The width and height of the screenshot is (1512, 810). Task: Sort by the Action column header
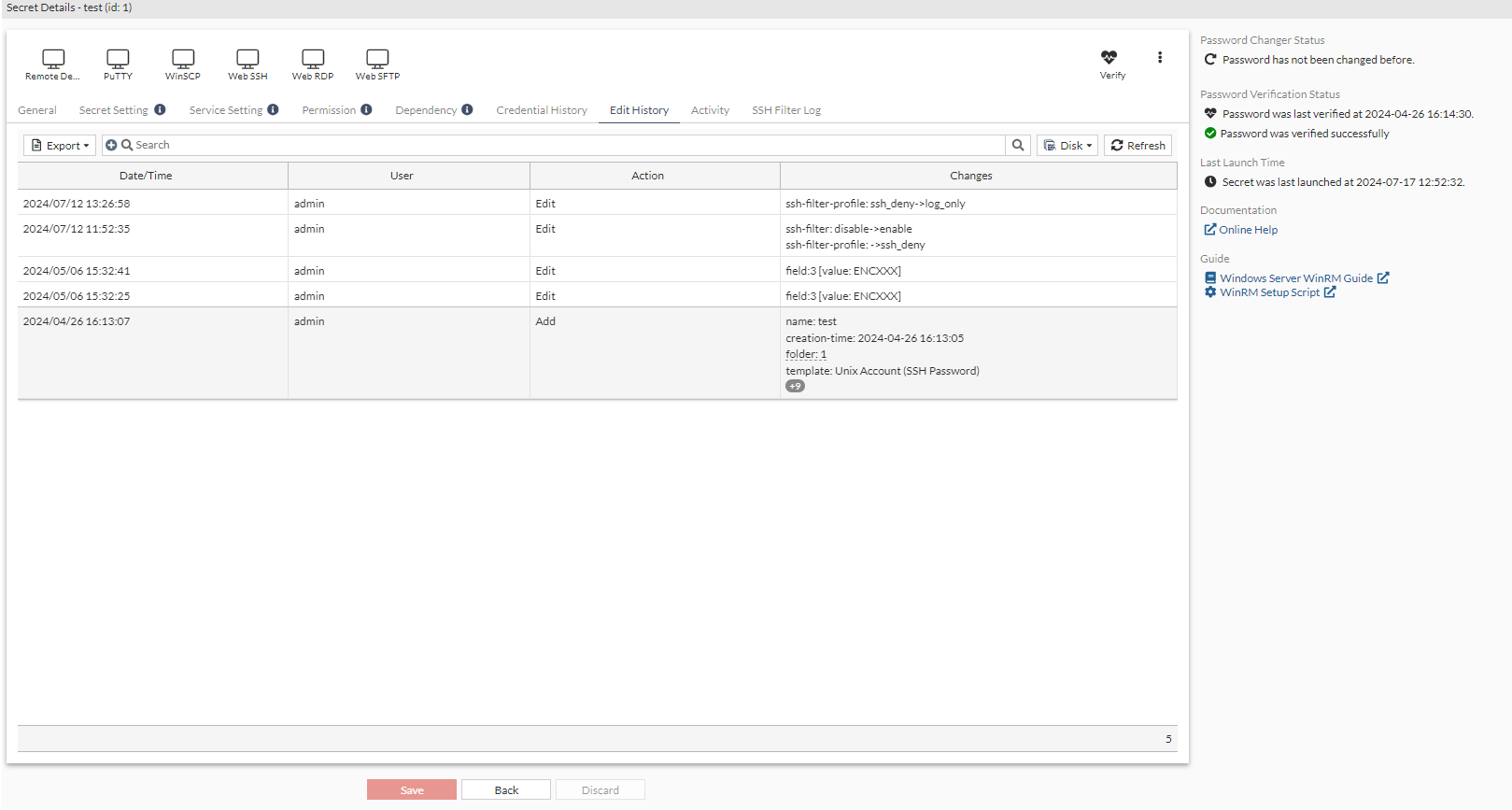click(x=655, y=176)
